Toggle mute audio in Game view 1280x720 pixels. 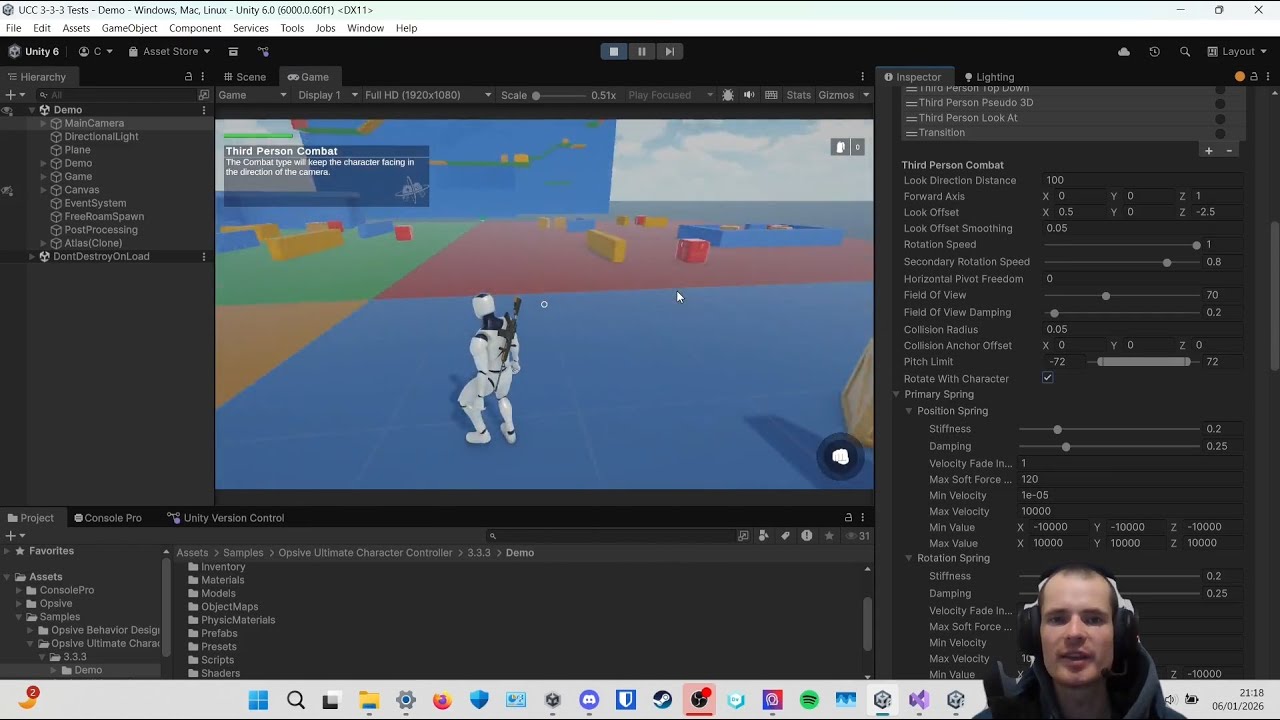coord(749,95)
